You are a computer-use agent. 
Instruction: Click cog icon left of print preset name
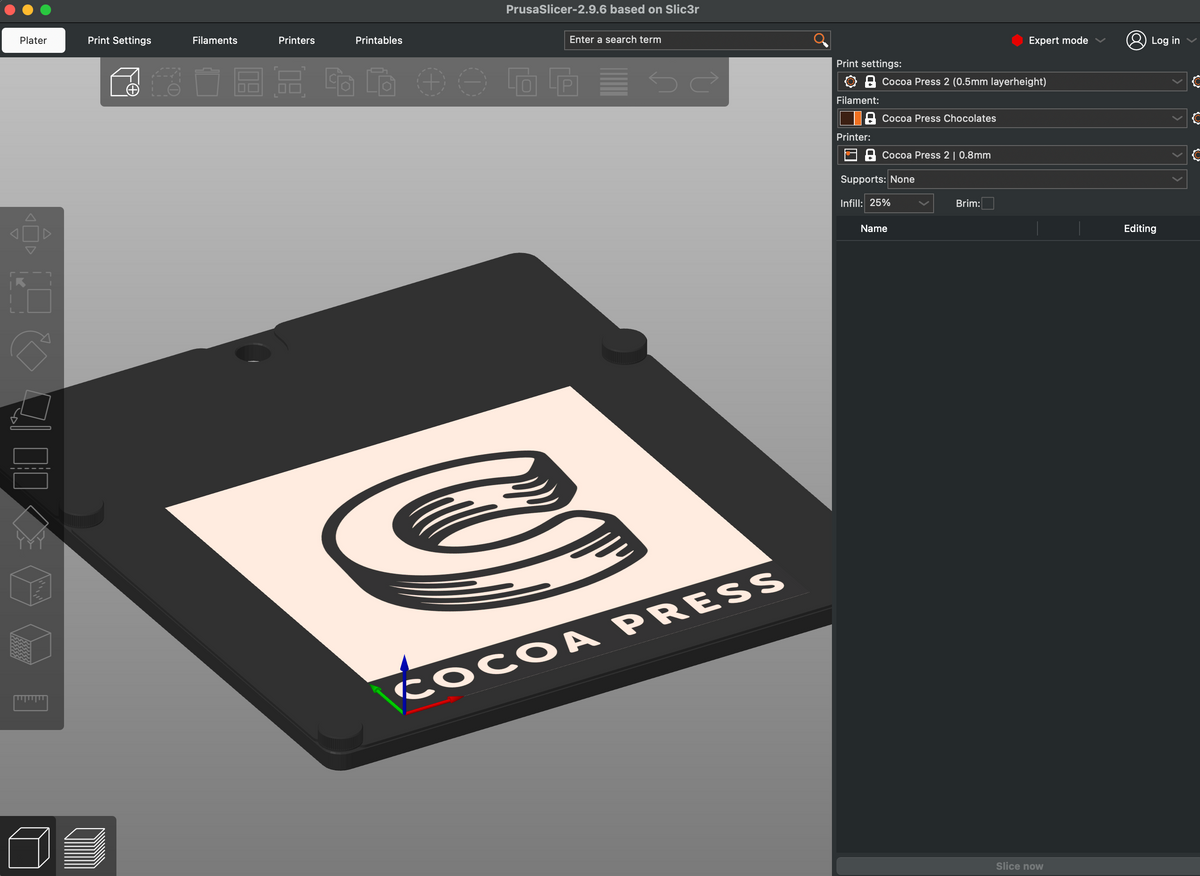(850, 81)
